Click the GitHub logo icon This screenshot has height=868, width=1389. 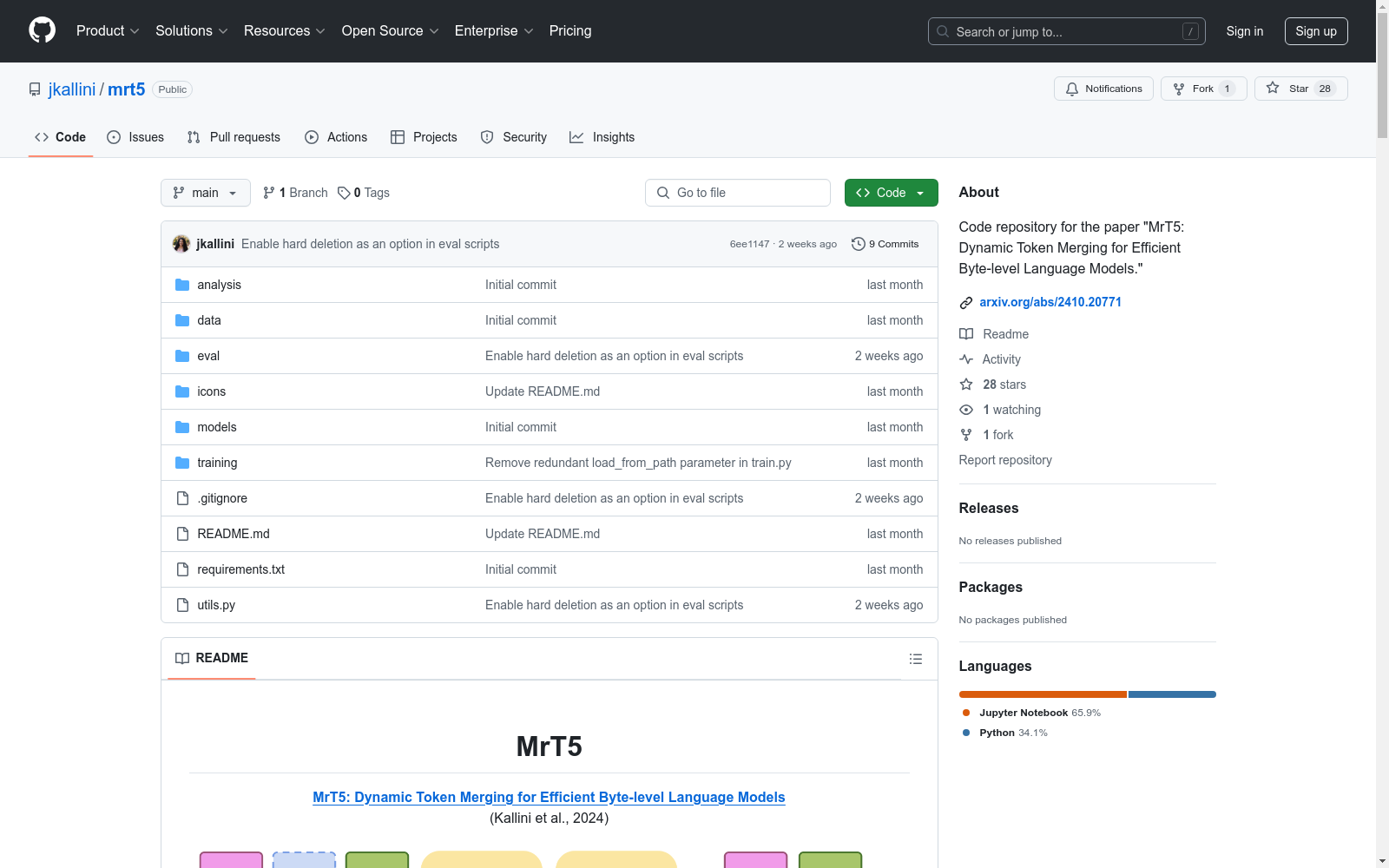coord(42,30)
